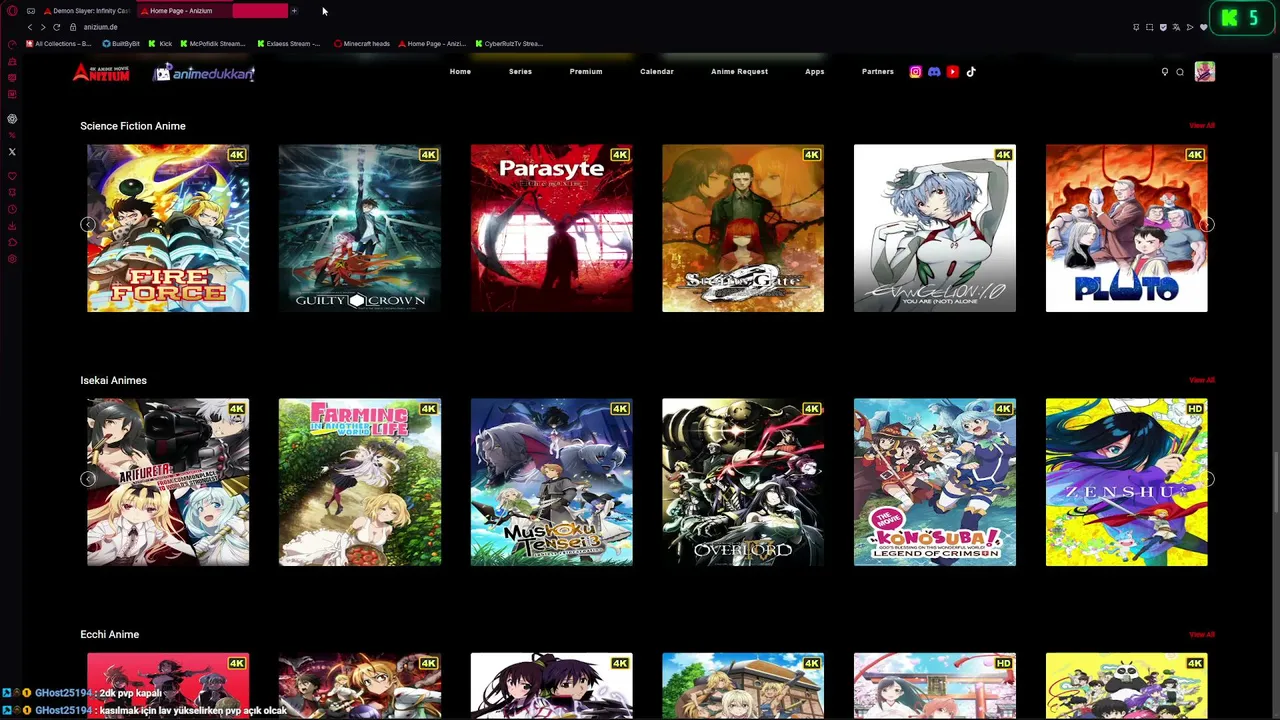This screenshot has height=720, width=1280.
Task: Show previous Science Fiction Anime titles
Action: pyautogui.click(x=88, y=225)
